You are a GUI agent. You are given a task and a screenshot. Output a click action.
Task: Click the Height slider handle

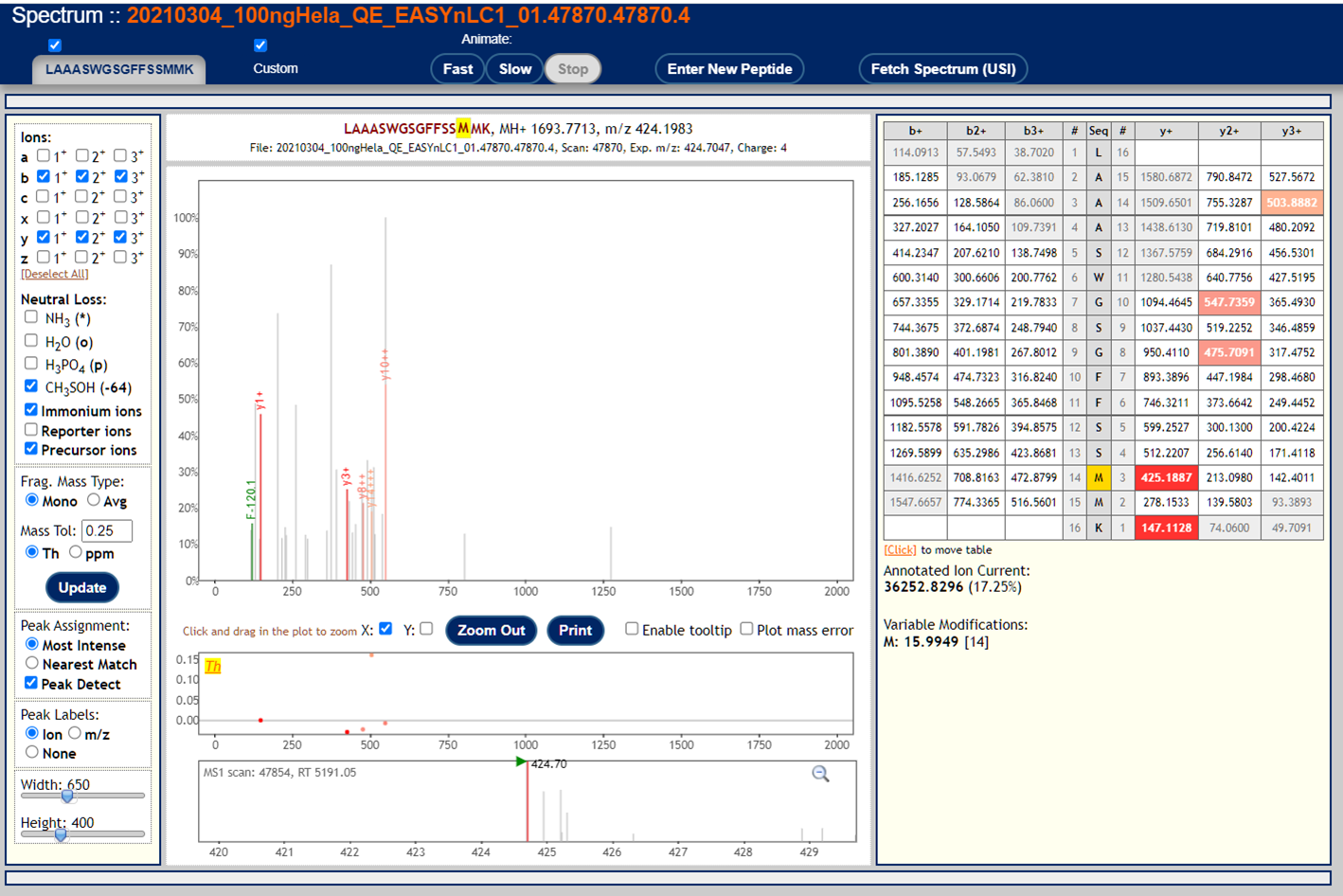point(61,834)
